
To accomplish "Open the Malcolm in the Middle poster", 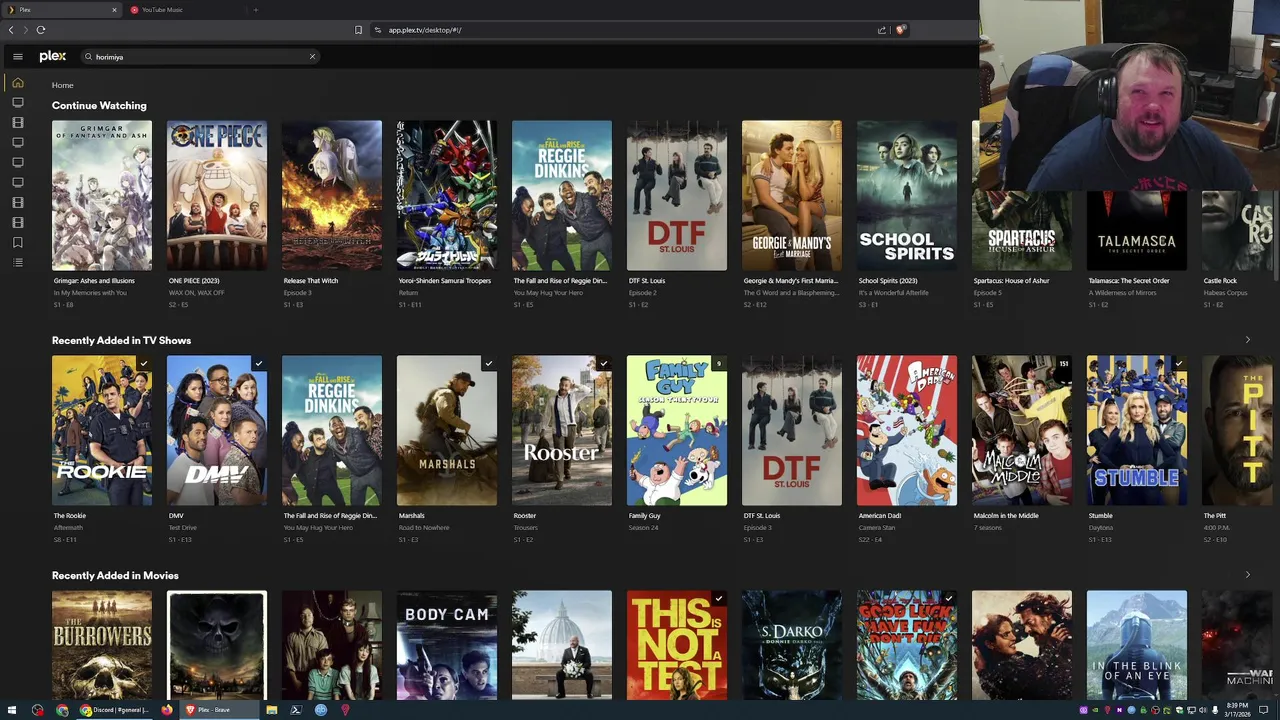I will [1022, 430].
